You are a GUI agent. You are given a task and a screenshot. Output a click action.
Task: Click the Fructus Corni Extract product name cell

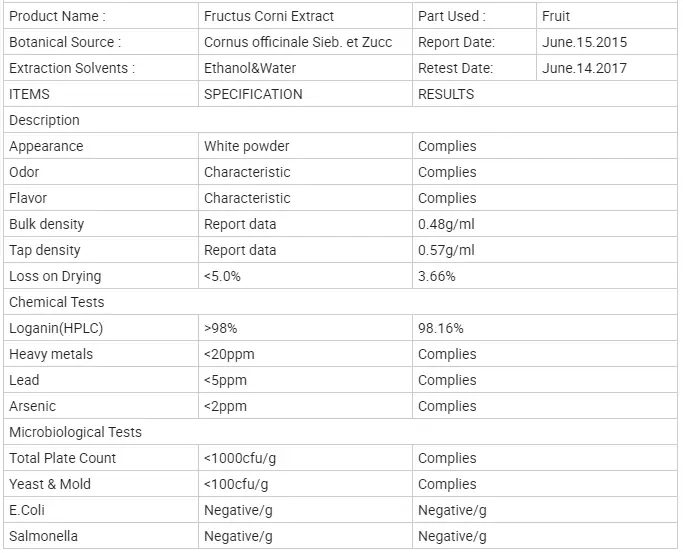[269, 16]
